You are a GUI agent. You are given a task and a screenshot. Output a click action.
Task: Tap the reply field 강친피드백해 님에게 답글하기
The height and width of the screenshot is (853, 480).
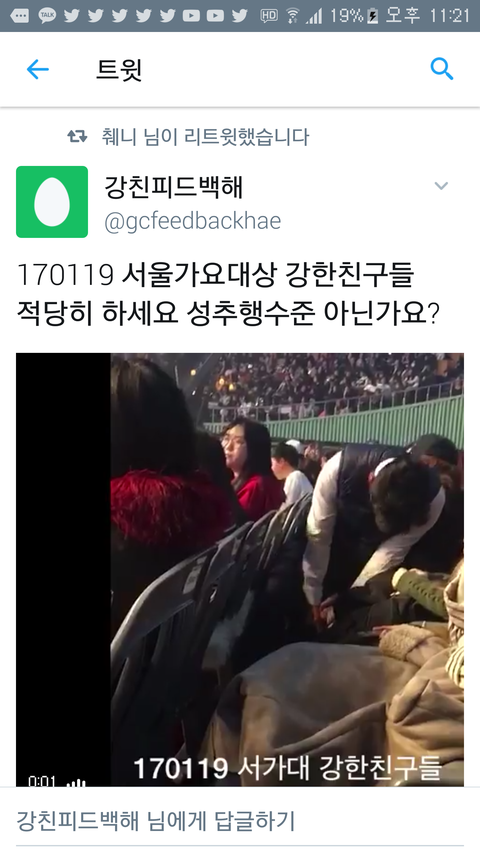[x=240, y=820]
